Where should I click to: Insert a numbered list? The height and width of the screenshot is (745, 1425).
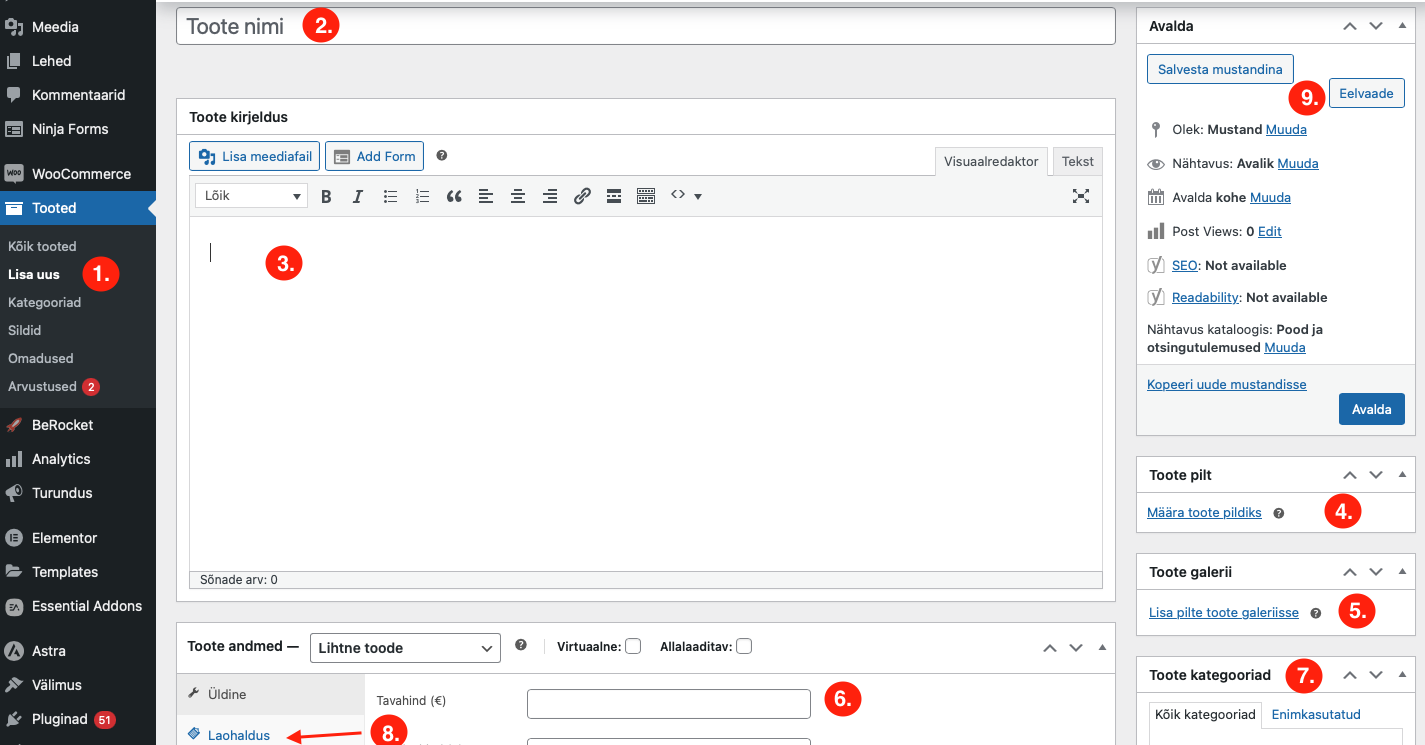(x=423, y=196)
